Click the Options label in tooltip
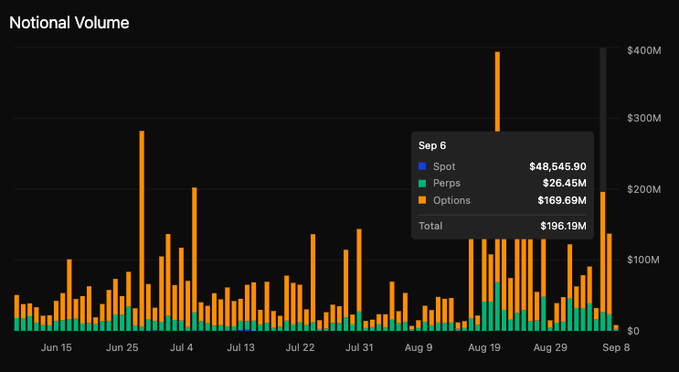This screenshot has width=679, height=372. 452,200
